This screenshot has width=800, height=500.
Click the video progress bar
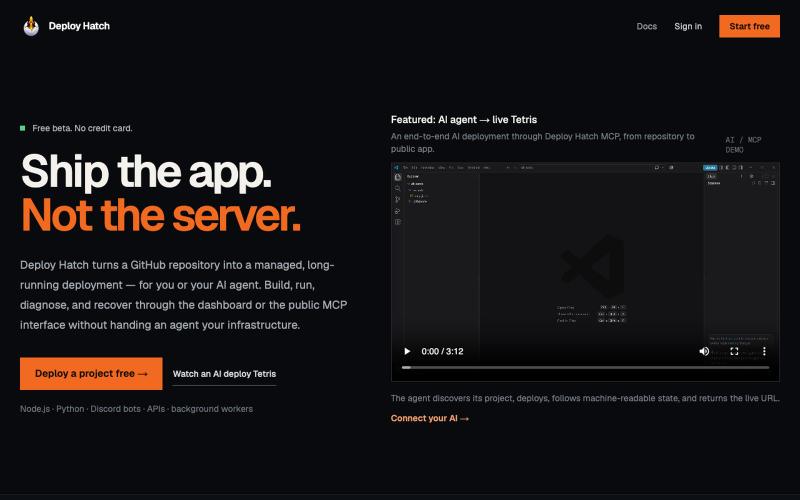(x=585, y=367)
